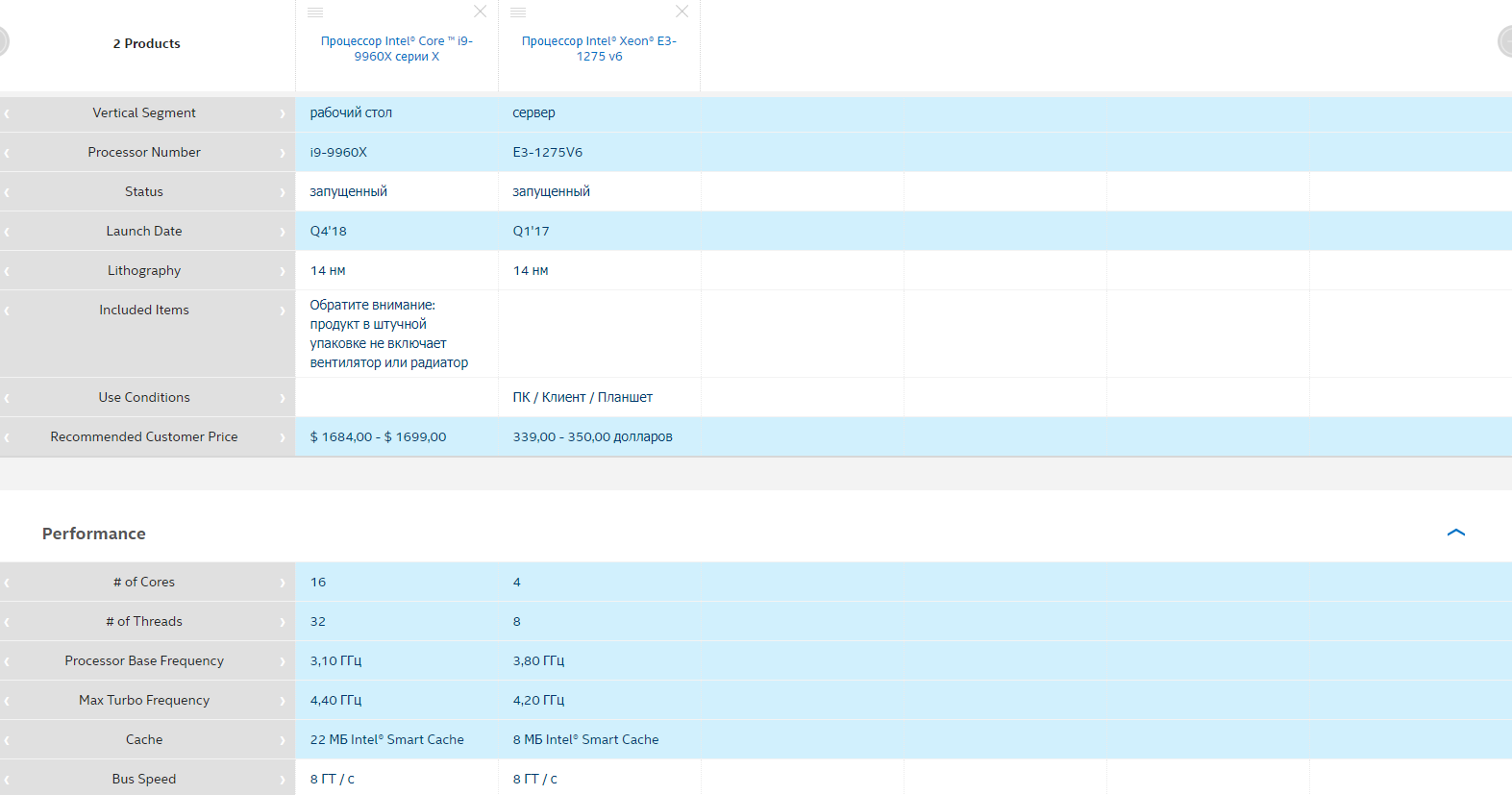Select the # of Threads row label
Viewport: 1512px width, 795px height.
(144, 621)
